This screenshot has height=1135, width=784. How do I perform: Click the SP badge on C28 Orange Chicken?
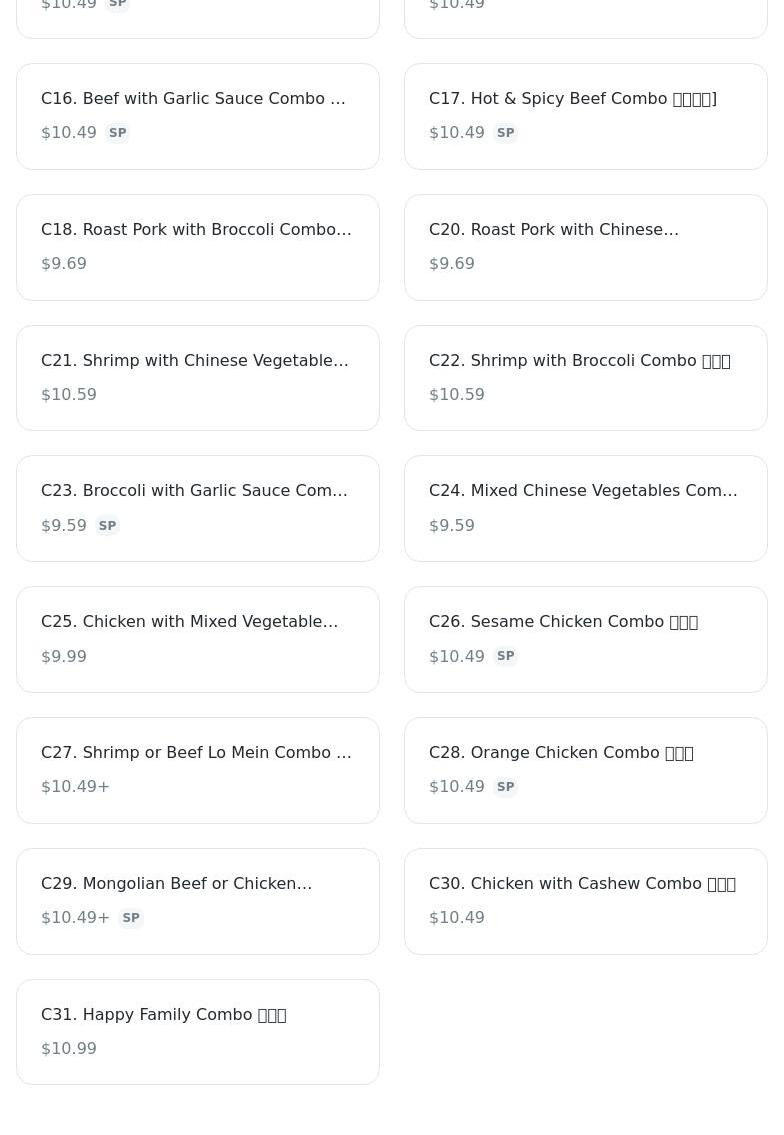(505, 787)
